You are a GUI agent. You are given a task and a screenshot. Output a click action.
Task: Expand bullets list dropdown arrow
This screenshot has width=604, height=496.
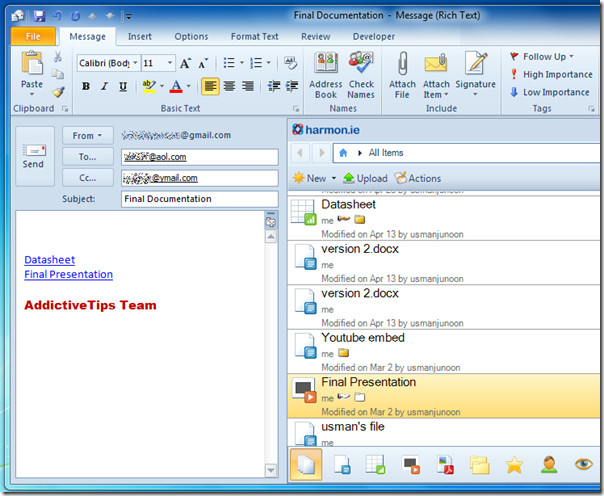(x=242, y=63)
